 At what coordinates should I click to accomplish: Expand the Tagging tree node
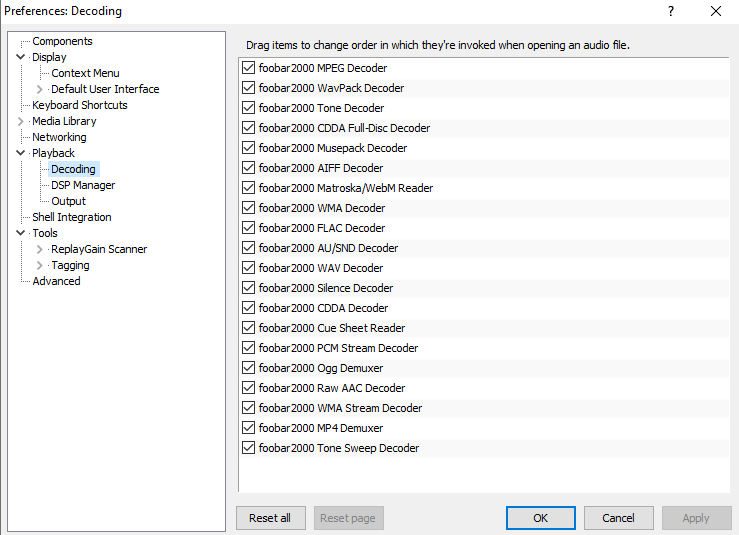pyautogui.click(x=40, y=265)
